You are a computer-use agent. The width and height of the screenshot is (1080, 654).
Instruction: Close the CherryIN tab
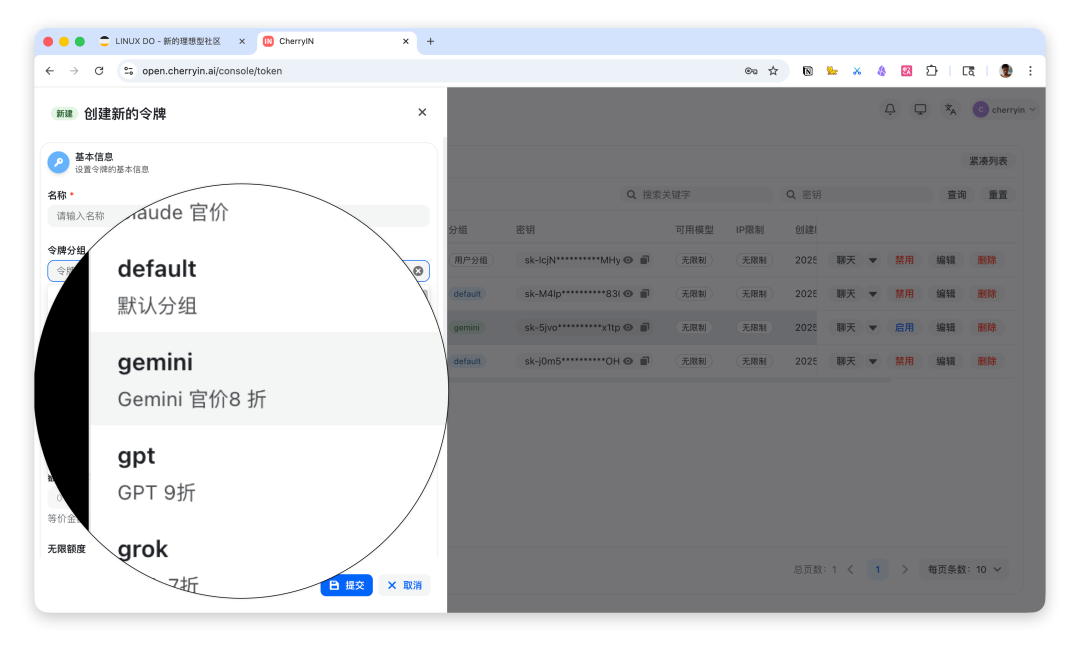pyautogui.click(x=406, y=41)
